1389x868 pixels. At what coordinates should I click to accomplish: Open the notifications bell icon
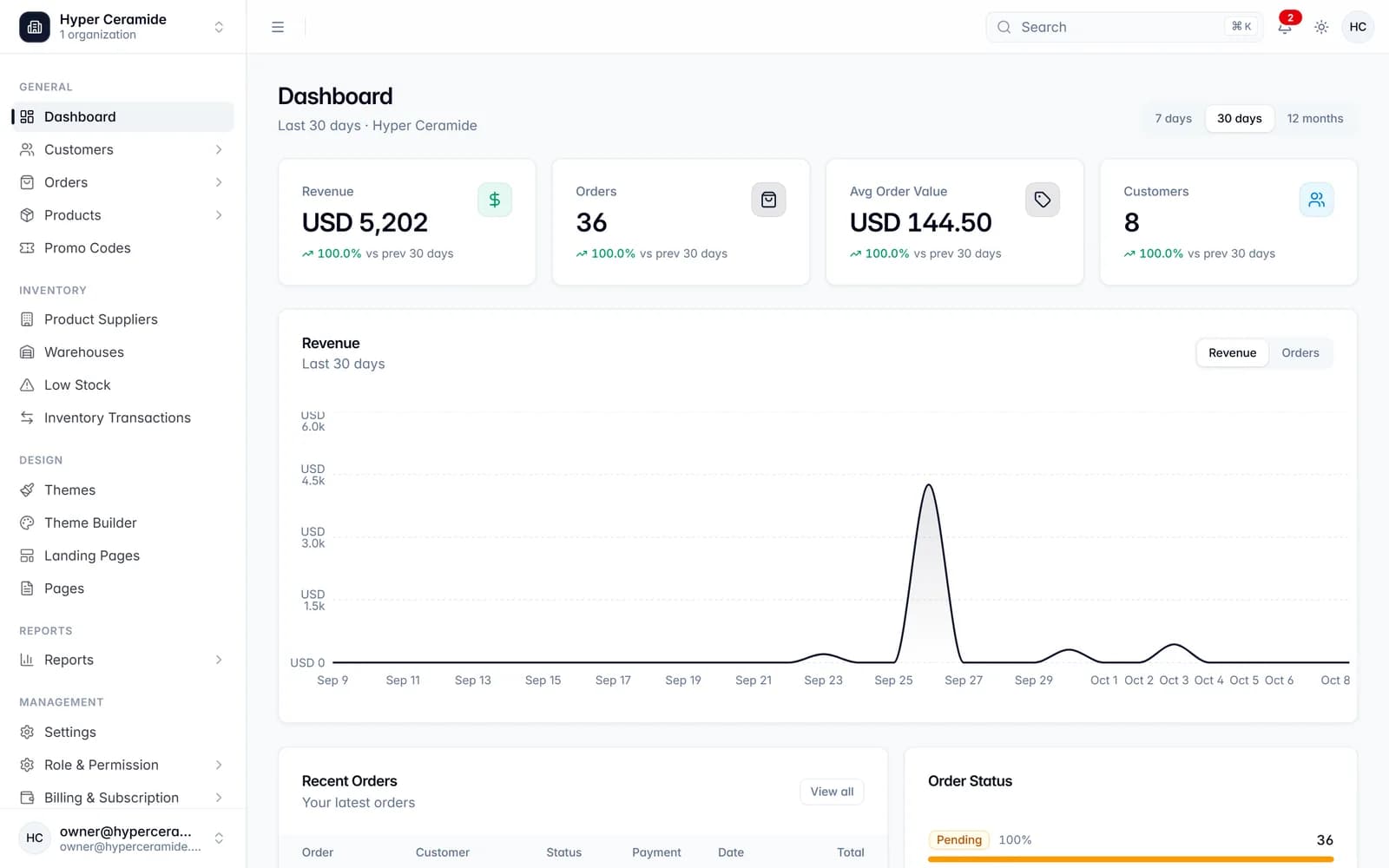pos(1285,27)
